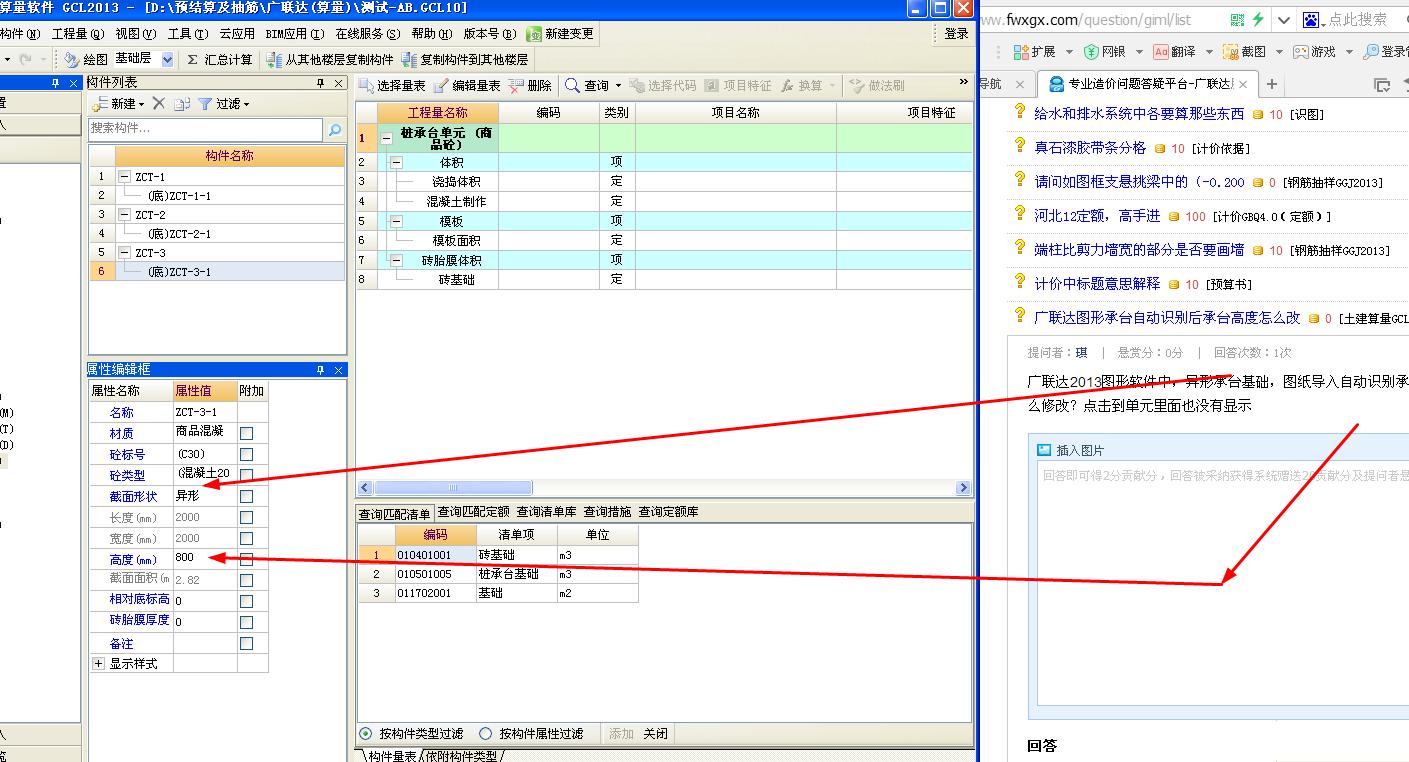Close the 构件列表 panel

(339, 83)
